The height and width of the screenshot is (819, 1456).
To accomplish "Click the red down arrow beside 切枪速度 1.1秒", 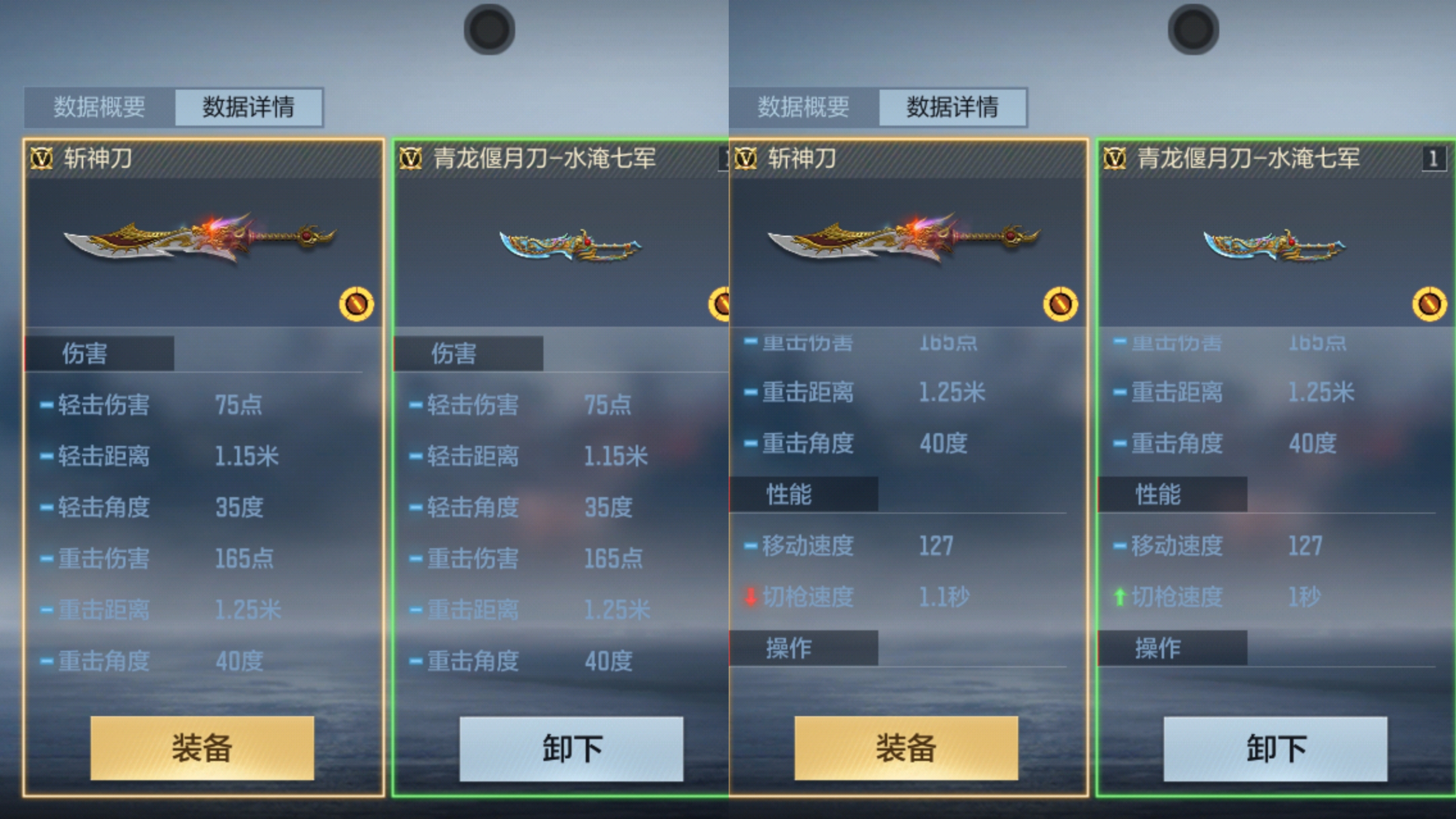I will pyautogui.click(x=751, y=597).
